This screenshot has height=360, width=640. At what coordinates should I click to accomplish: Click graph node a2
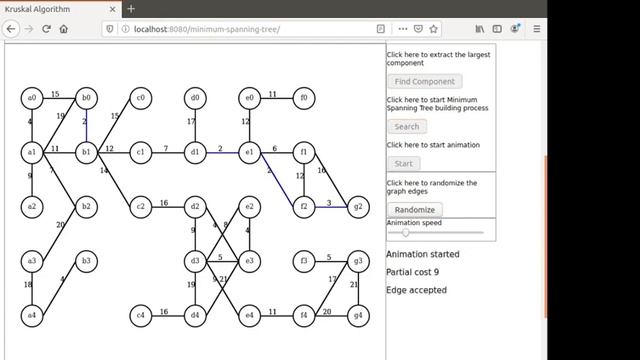32,207
